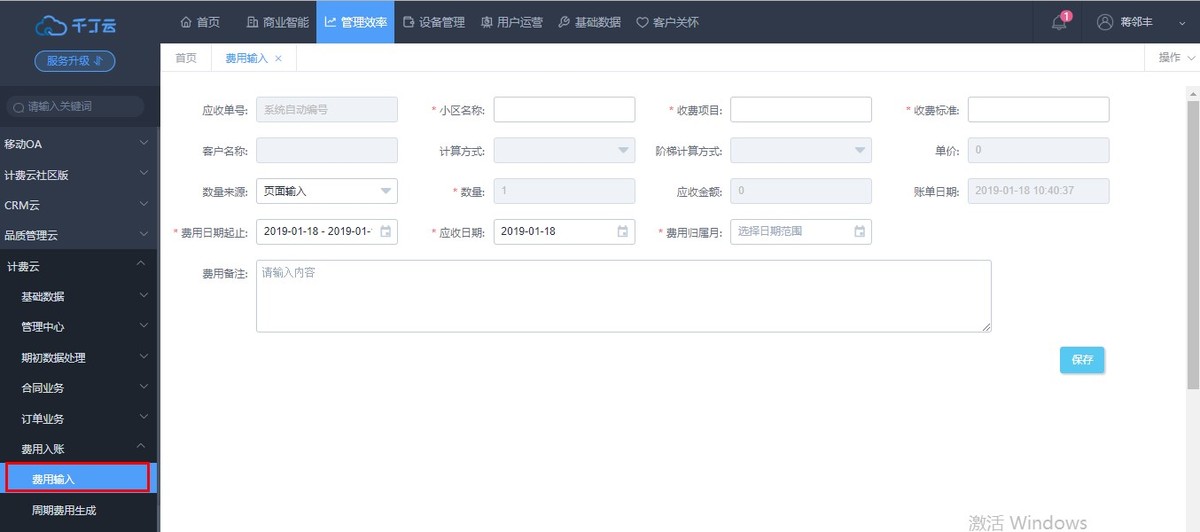Click the user avatar icon beside 蒋邻丰
This screenshot has height=532, width=1200.
tap(1105, 22)
